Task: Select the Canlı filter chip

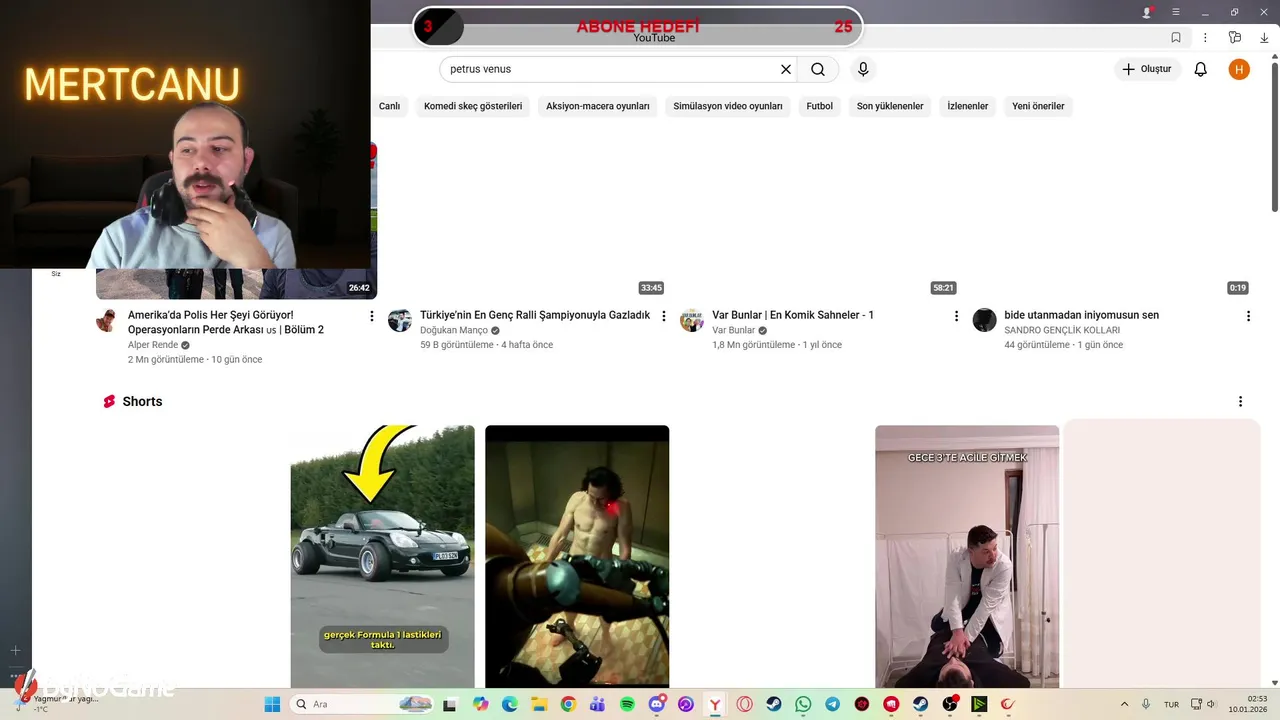Action: click(x=389, y=106)
